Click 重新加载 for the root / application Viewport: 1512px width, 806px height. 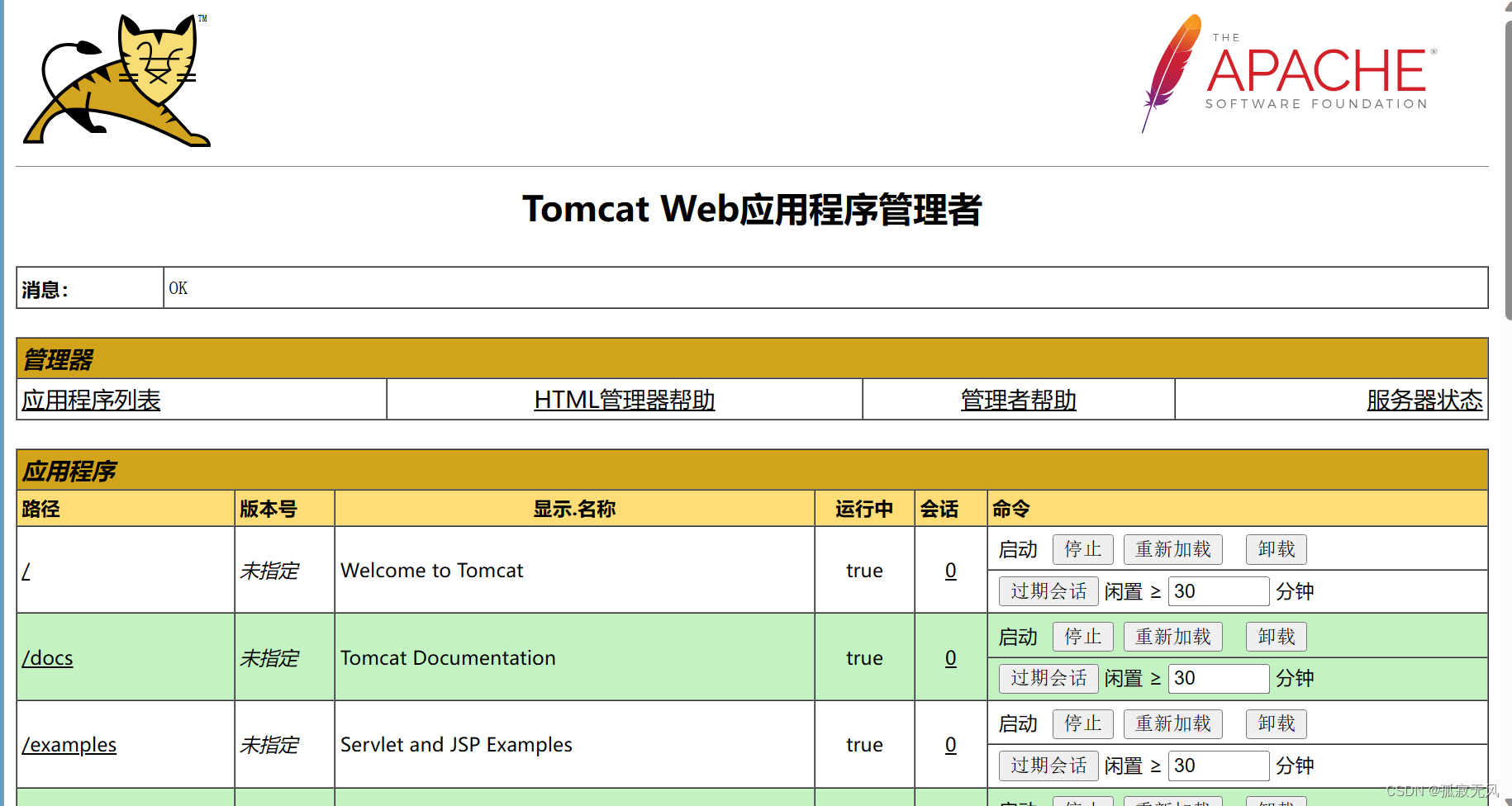click(1172, 549)
